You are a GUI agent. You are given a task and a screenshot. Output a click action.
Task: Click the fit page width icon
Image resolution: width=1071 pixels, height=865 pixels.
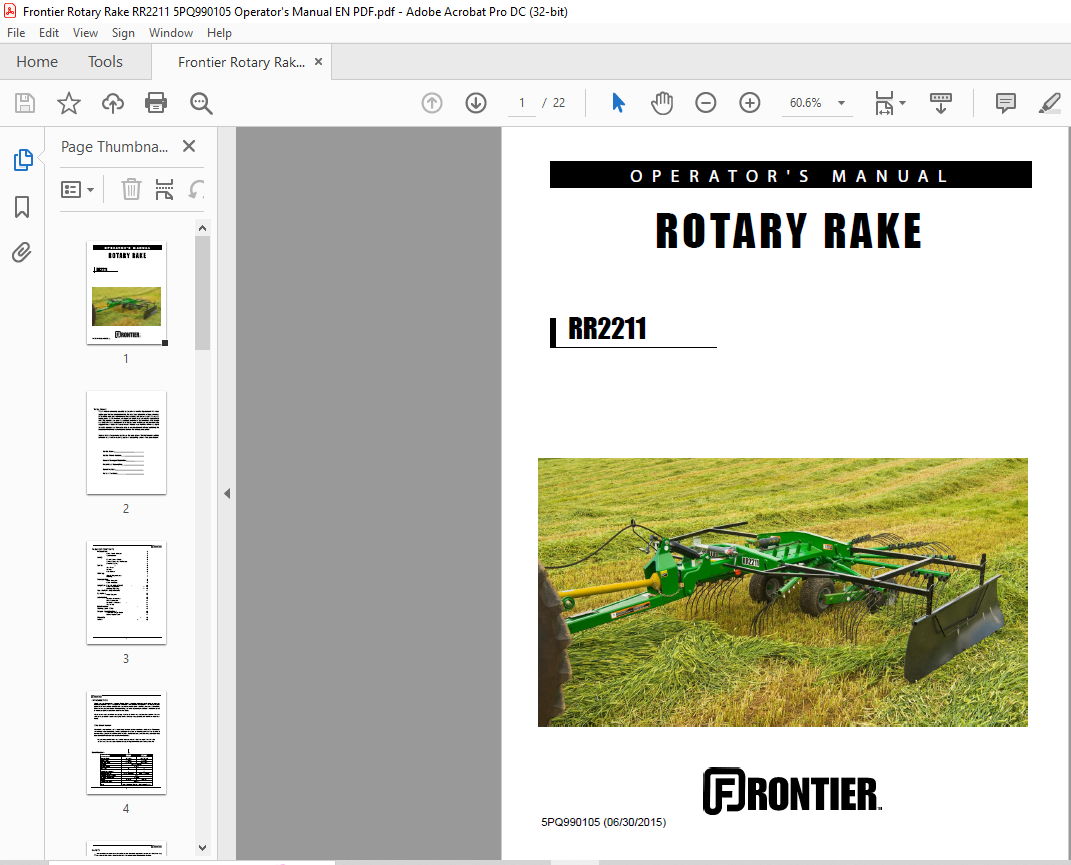884,103
